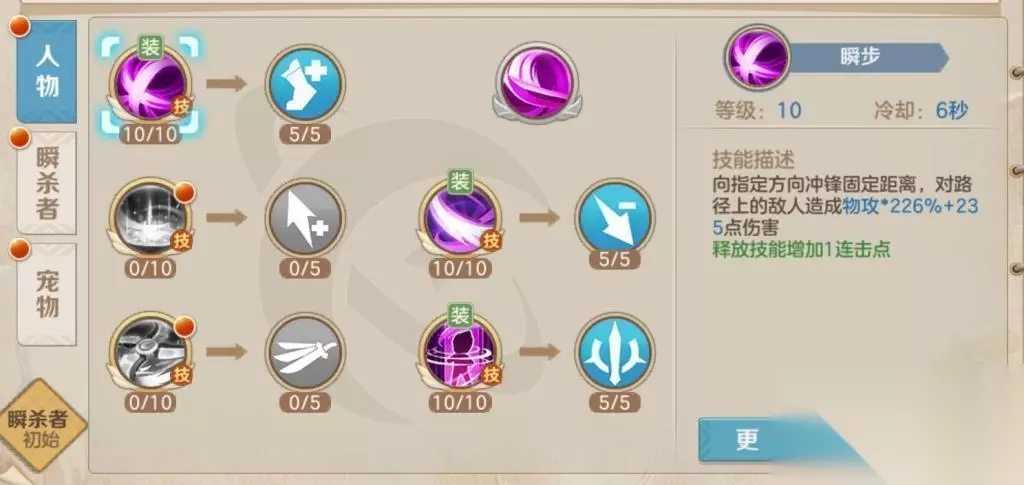
Task: Open the 瞬杀者 tab
Action: click(x=46, y=183)
